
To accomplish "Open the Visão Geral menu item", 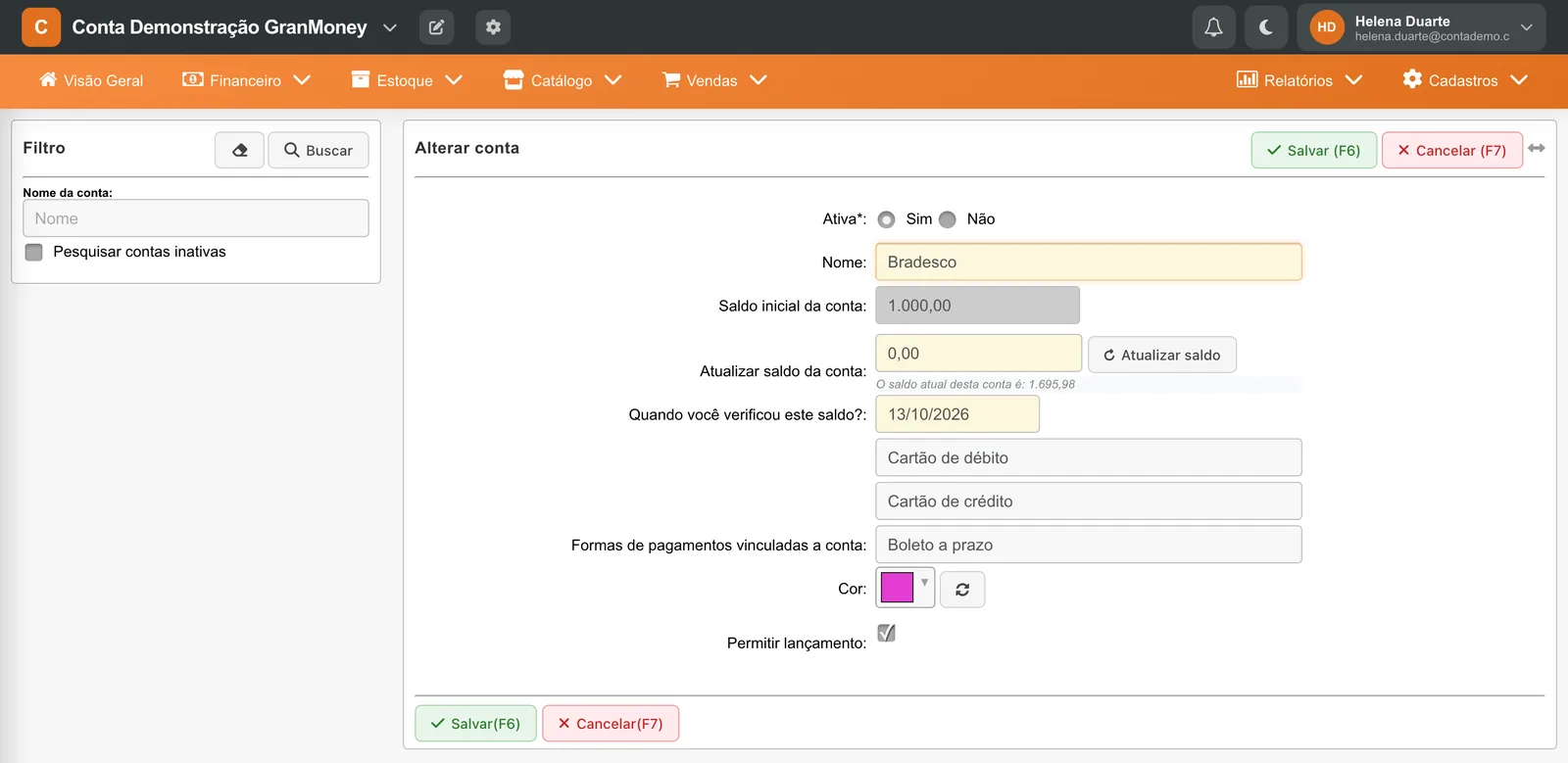I will tap(91, 80).
